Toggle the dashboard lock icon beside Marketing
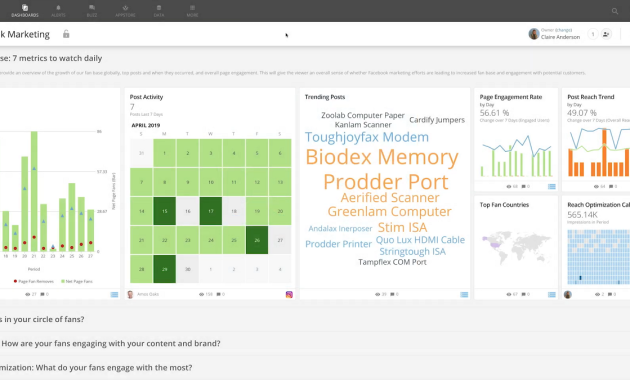Viewport: 630px width, 380px height. [66, 34]
